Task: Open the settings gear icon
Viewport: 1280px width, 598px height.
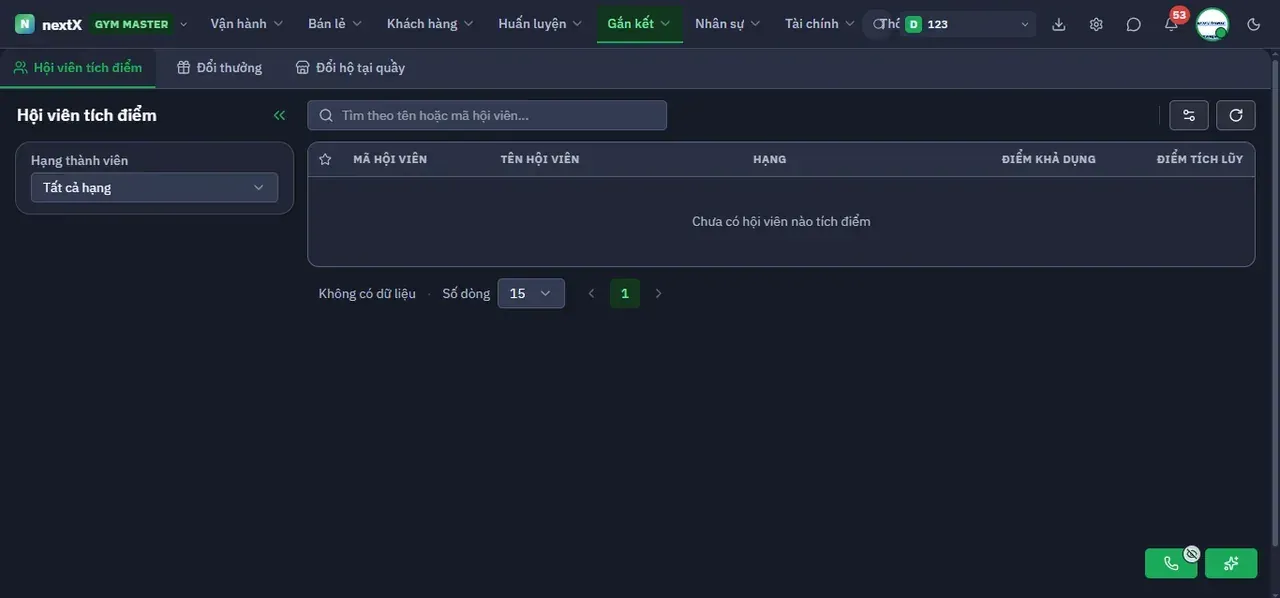Action: [x=1096, y=24]
